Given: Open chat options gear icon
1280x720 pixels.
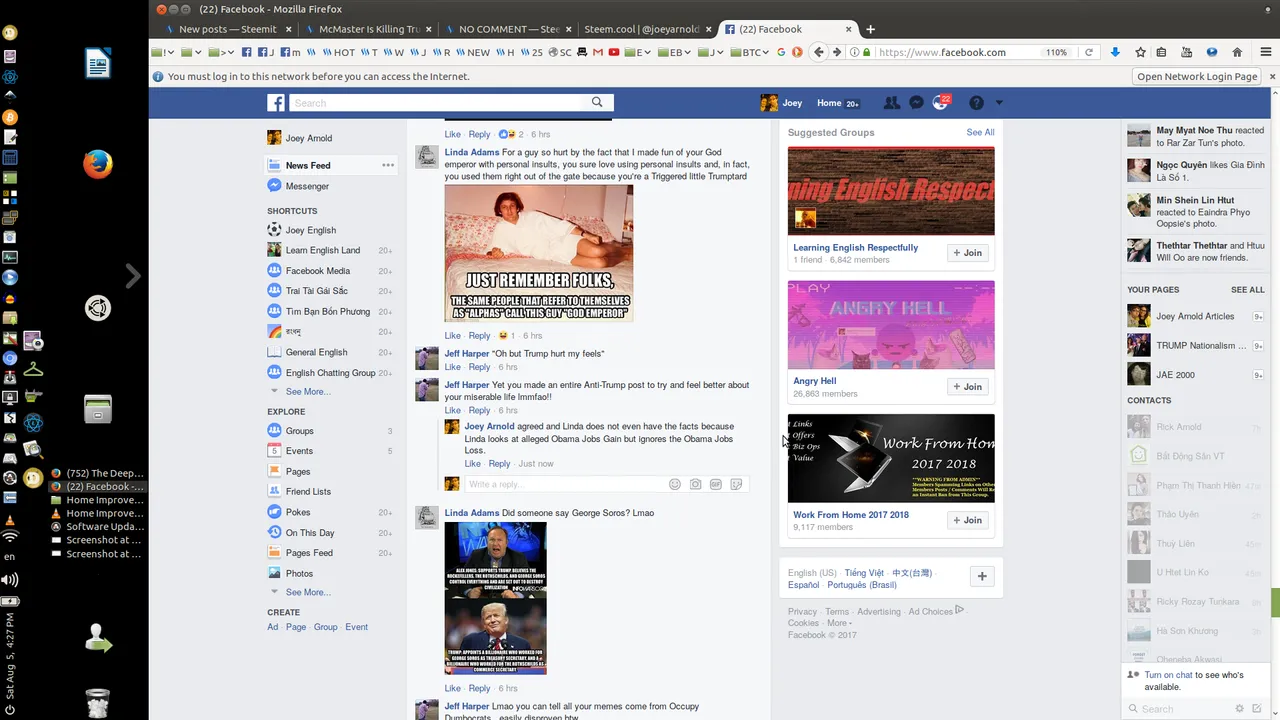Looking at the screenshot, I should click(1240, 708).
